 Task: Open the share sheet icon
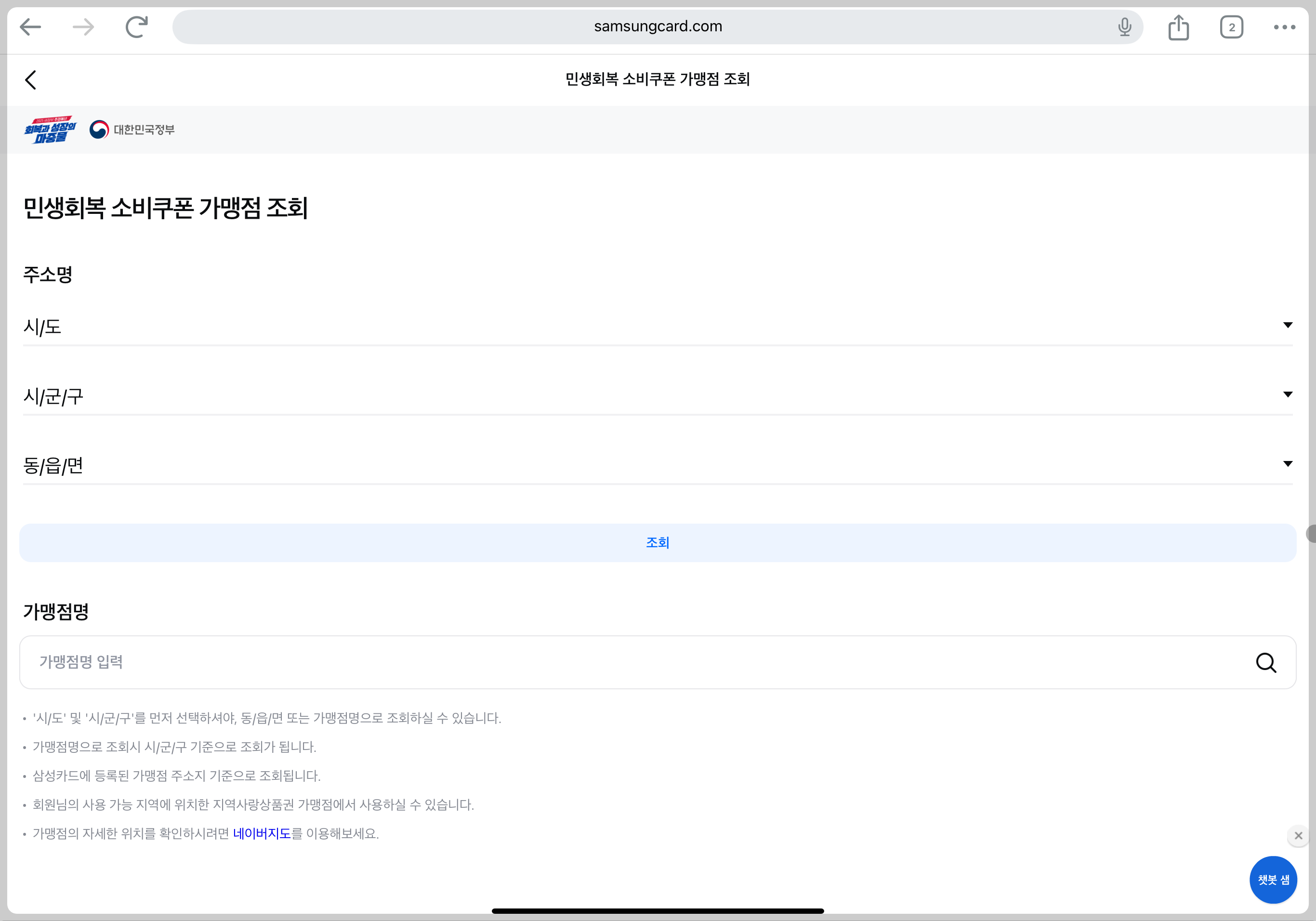pyautogui.click(x=1178, y=27)
